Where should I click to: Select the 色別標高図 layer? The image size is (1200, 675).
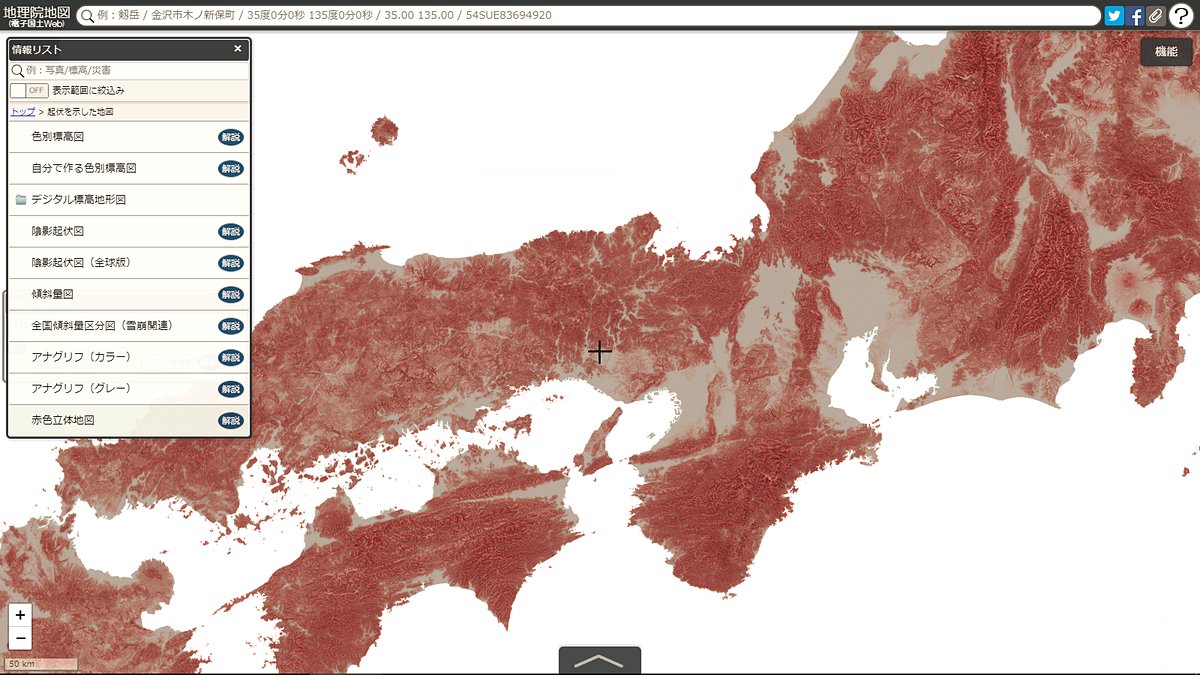click(x=129, y=137)
